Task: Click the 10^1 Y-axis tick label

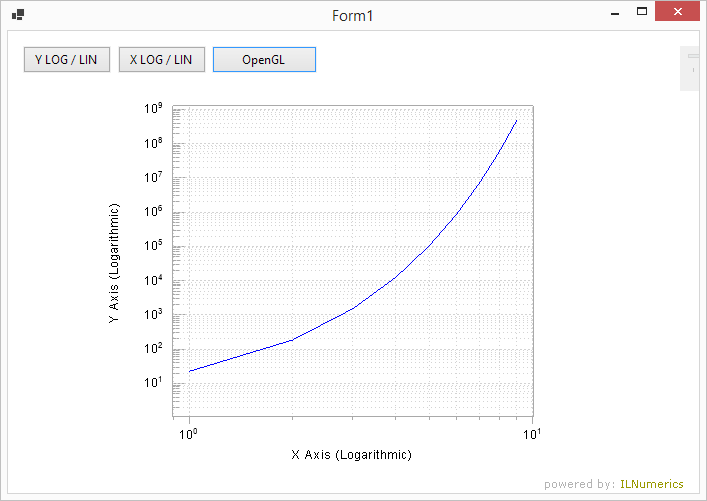Action: click(153, 383)
